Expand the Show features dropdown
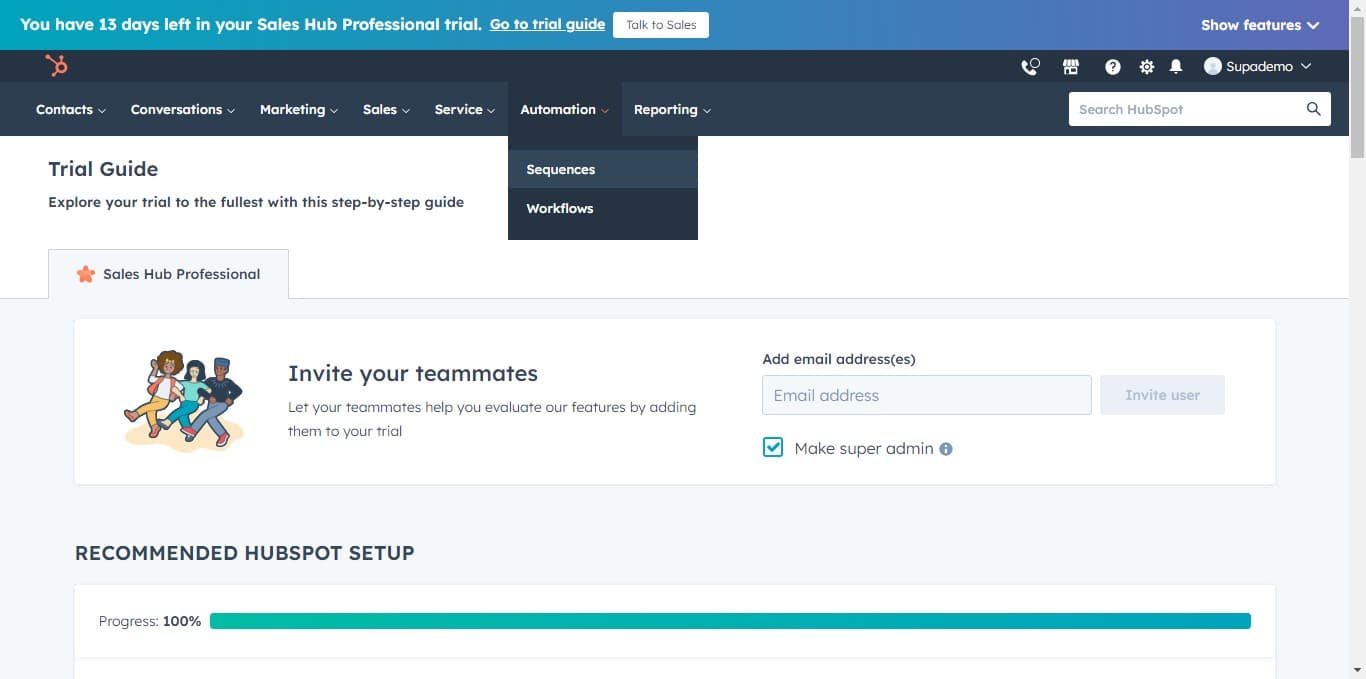 tap(1259, 25)
